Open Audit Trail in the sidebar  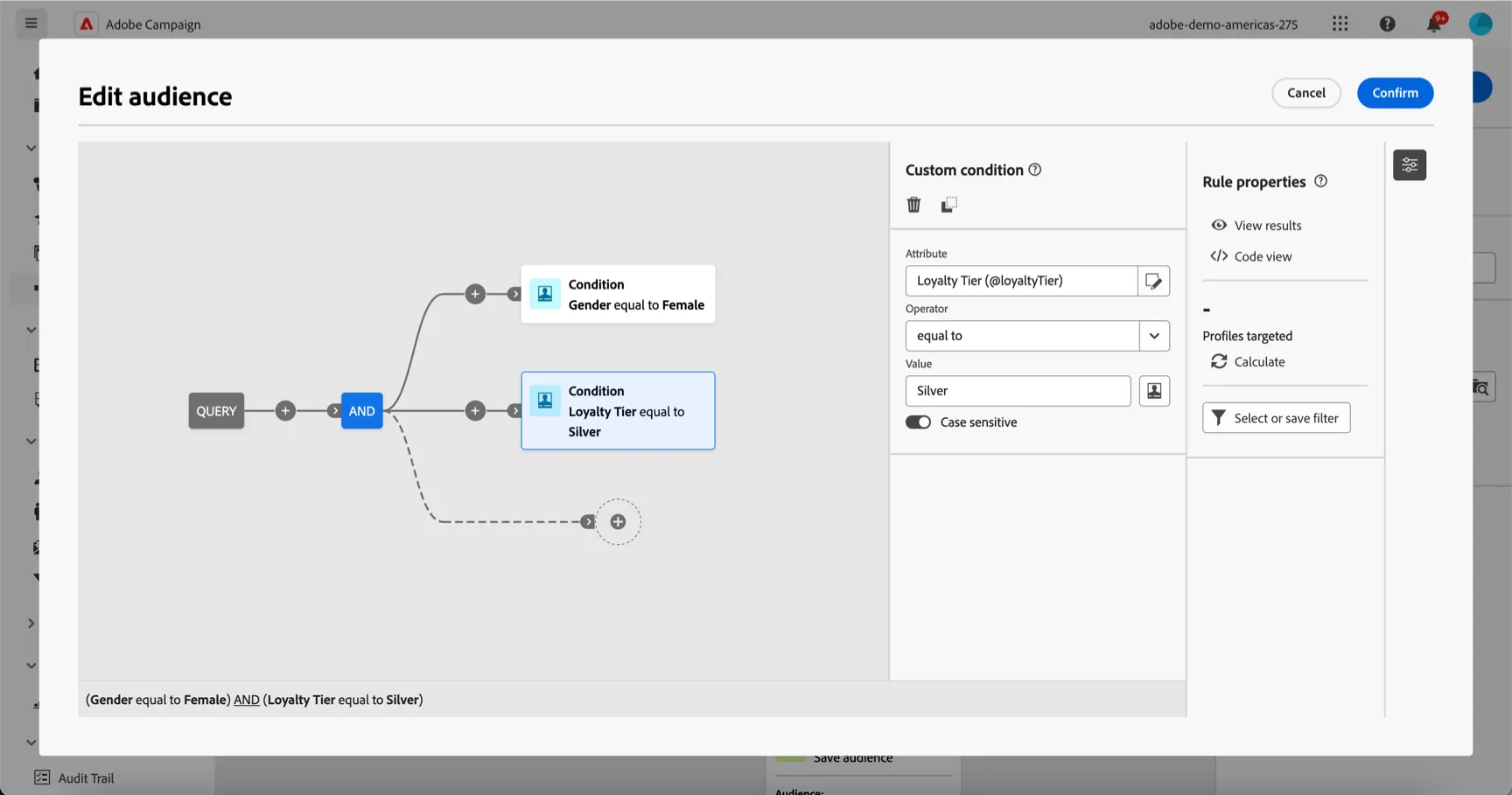pyautogui.click(x=75, y=778)
